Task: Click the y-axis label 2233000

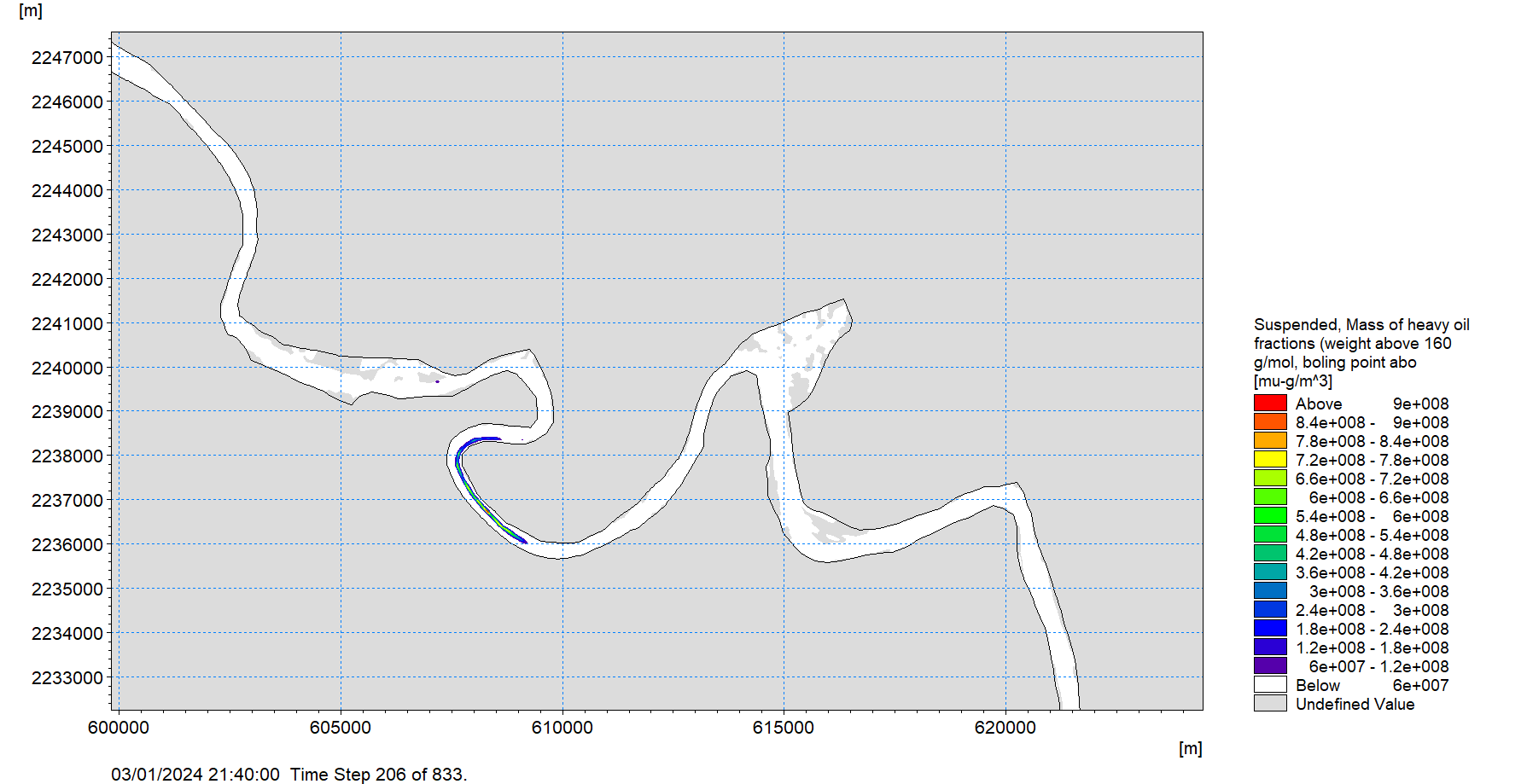Action: point(67,678)
